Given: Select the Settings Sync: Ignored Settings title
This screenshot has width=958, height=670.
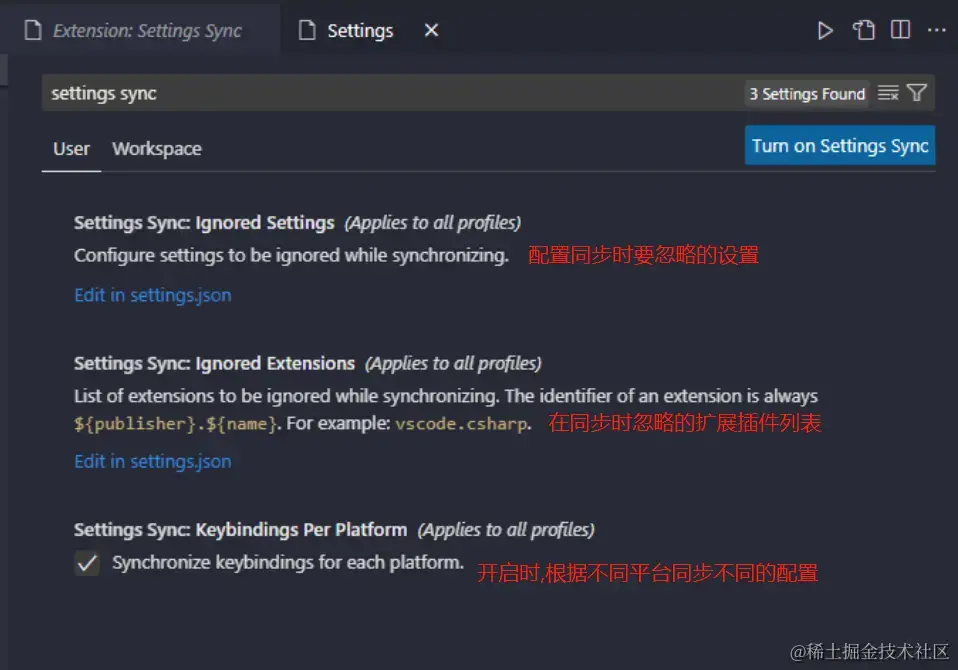Looking at the screenshot, I should [204, 222].
